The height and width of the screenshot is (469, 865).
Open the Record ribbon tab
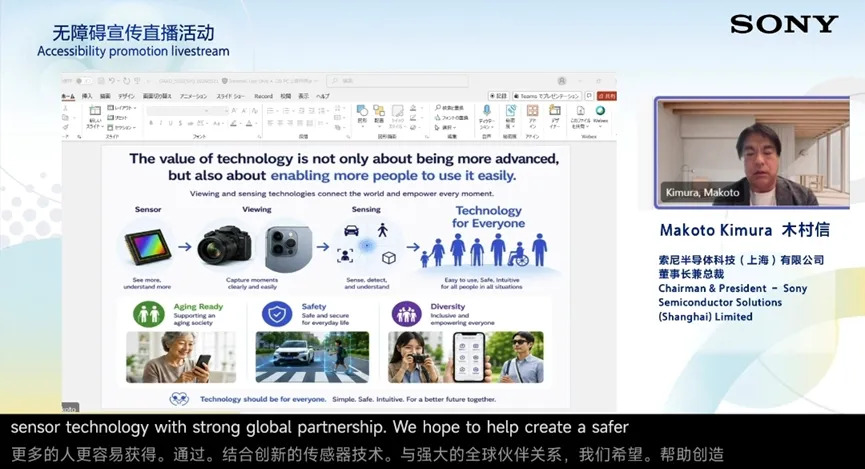click(264, 96)
